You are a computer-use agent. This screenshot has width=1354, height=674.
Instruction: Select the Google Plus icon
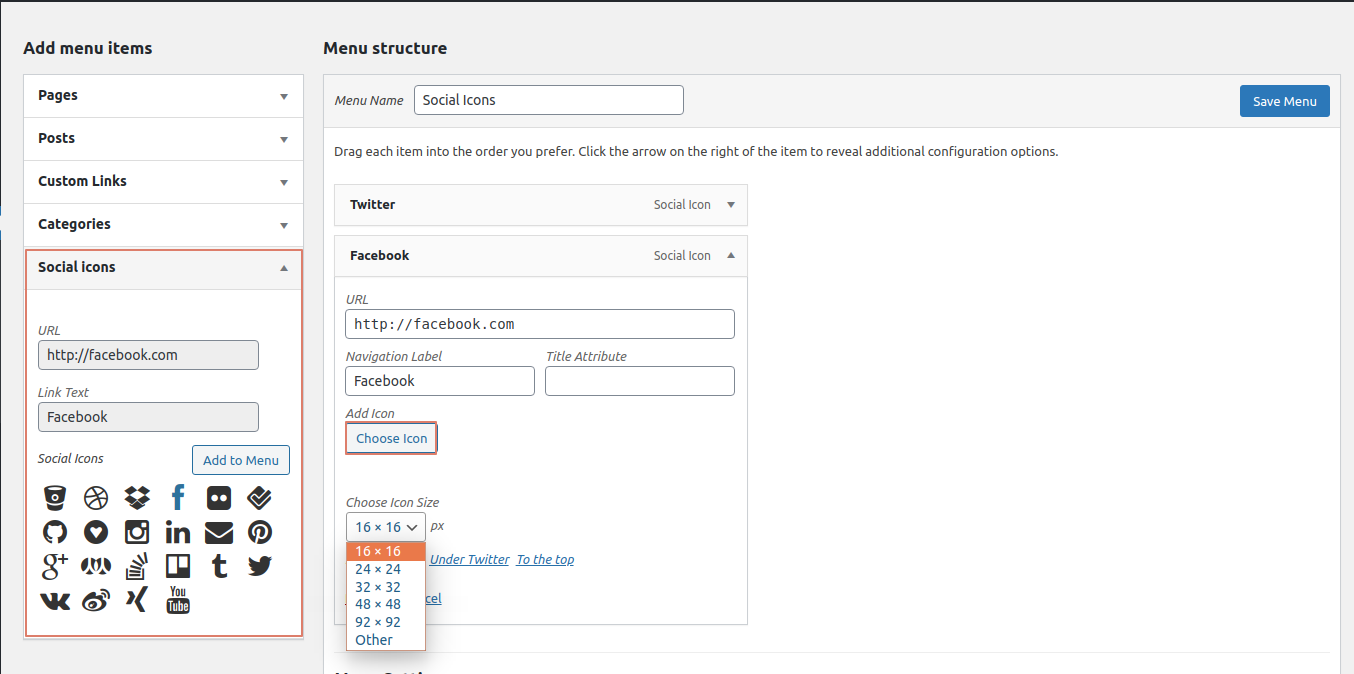tap(55, 566)
